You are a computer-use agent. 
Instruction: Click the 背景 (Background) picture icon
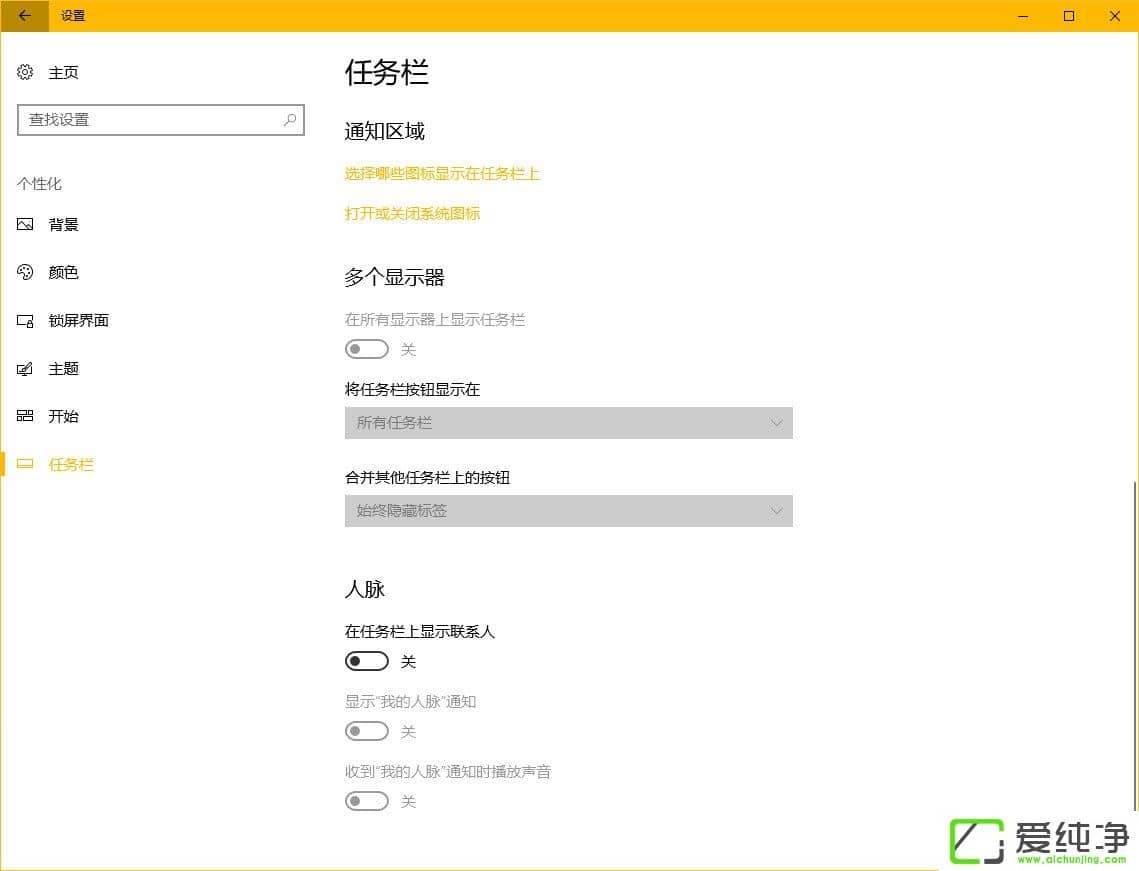(25, 224)
